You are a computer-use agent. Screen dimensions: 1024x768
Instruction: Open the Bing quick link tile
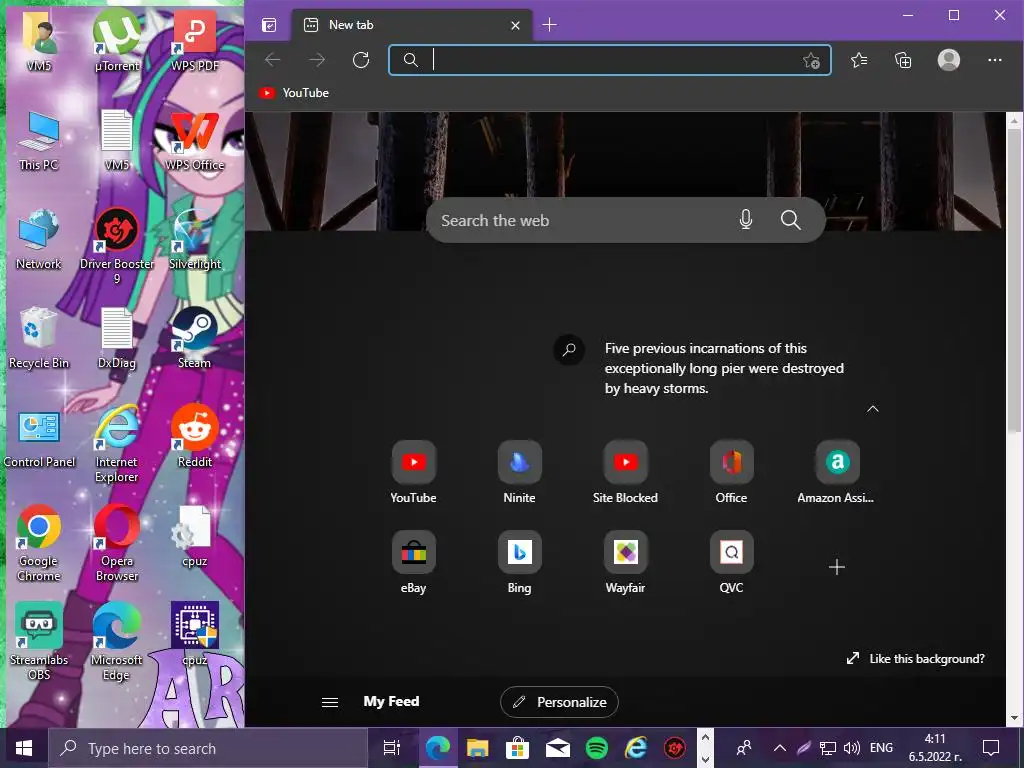click(x=519, y=562)
